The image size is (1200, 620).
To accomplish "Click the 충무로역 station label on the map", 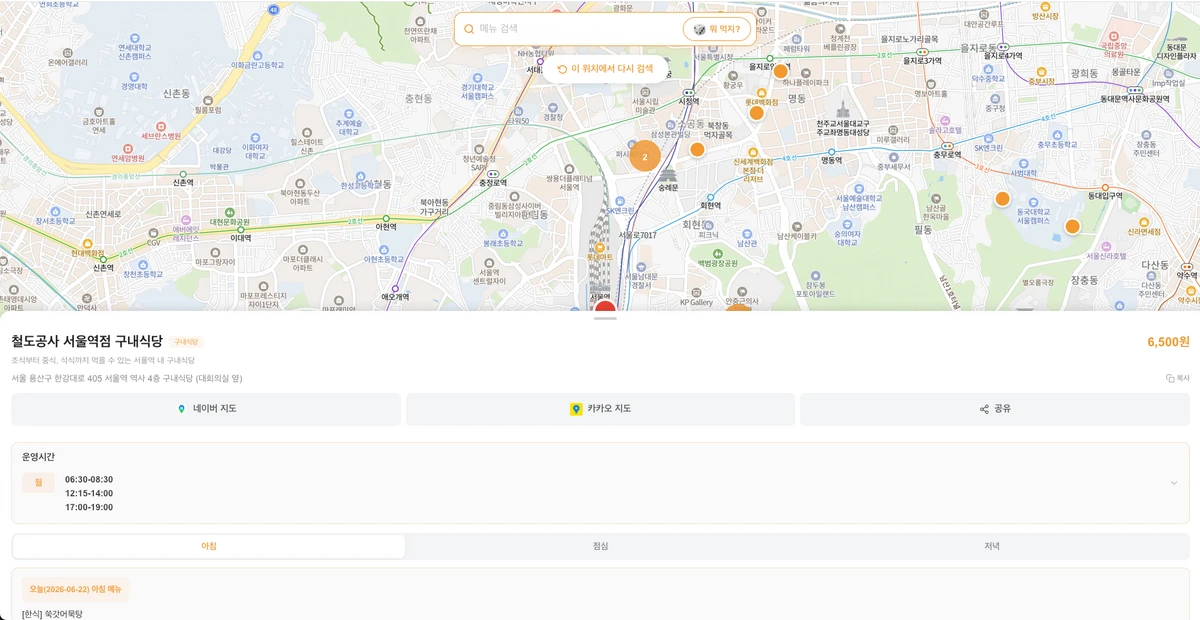I will [947, 155].
